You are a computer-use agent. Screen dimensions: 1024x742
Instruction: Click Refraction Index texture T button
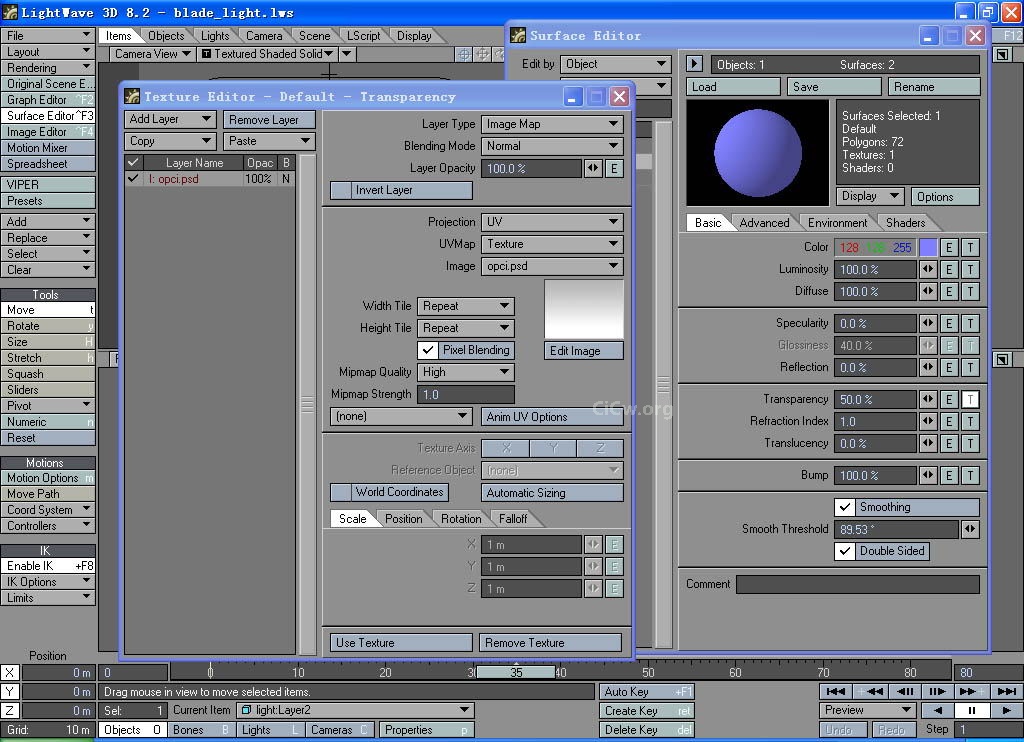pos(970,422)
